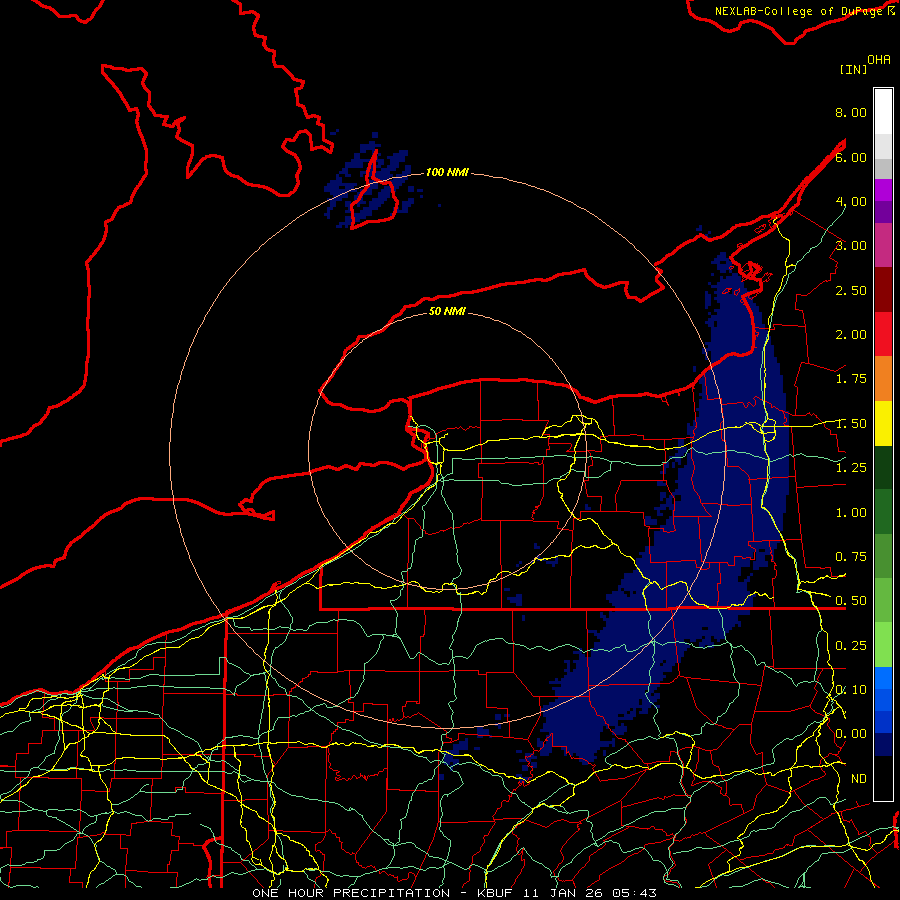Click the 100 NMI range ring label
900x900 pixels.
click(x=447, y=172)
